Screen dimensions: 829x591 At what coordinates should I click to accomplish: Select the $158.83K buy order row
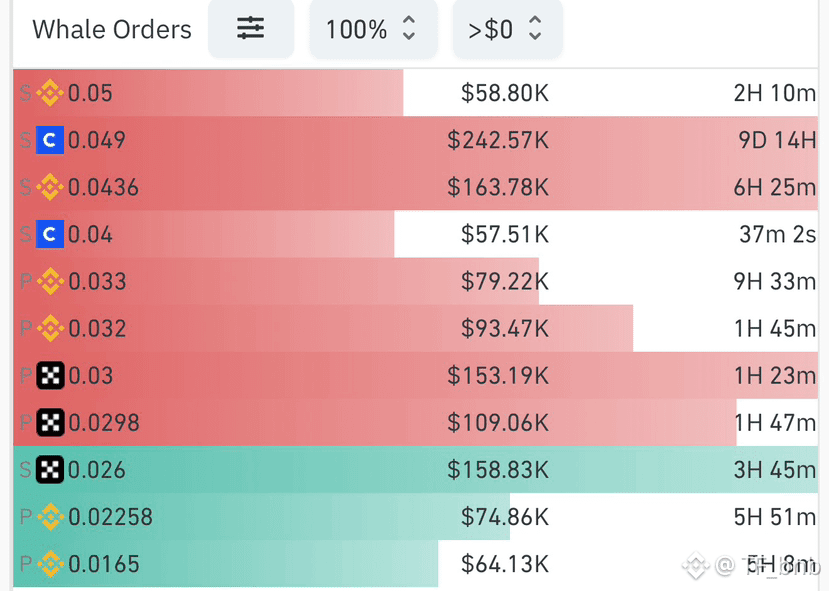click(x=416, y=470)
